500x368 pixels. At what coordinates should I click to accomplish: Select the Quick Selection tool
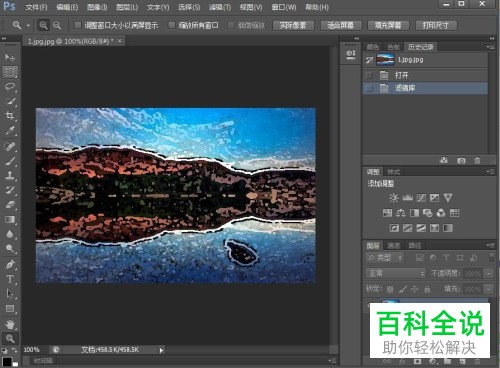(10, 101)
